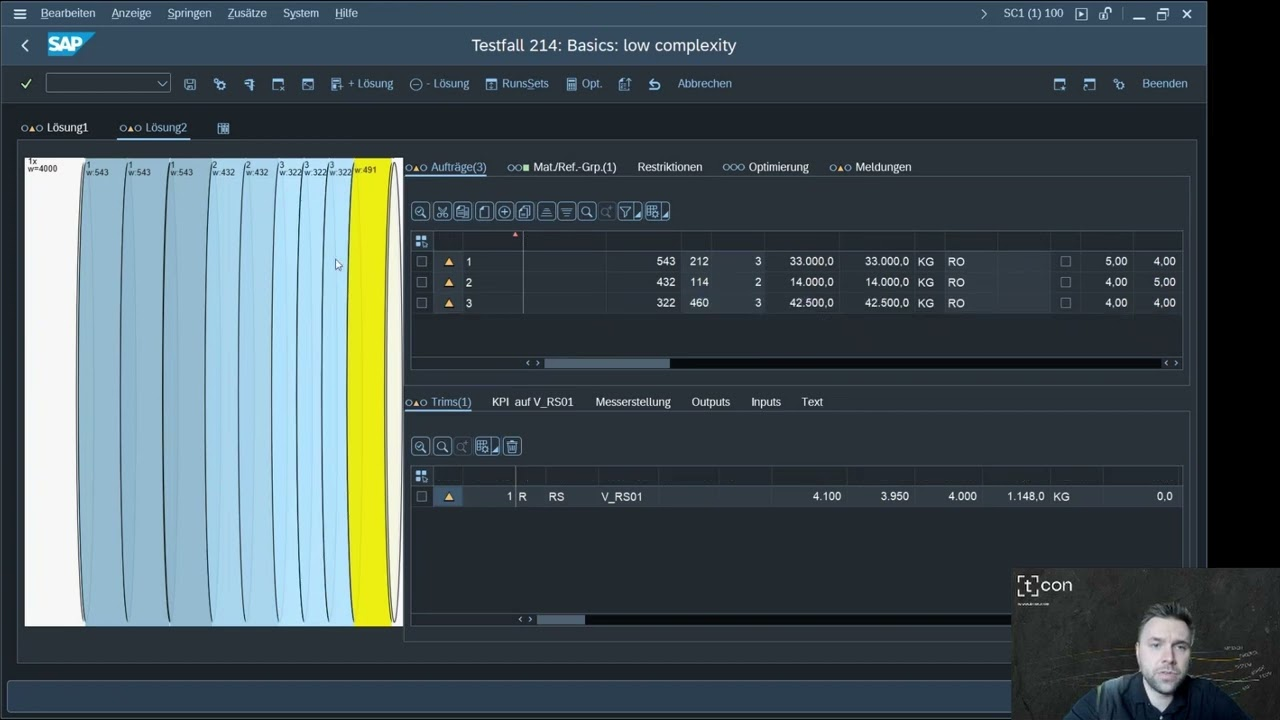Click the undo arrow icon before Abbrechen
This screenshot has height=720, width=1280.
(x=654, y=84)
